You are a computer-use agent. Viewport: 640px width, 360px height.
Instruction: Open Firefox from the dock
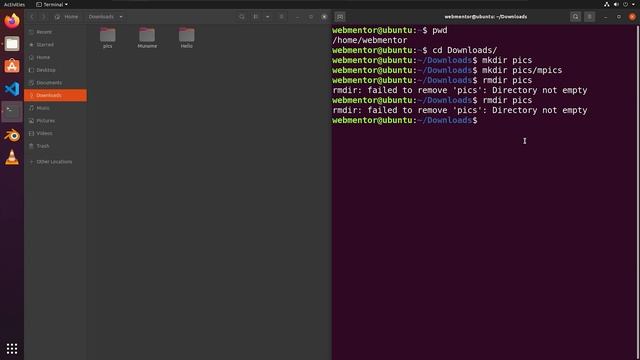point(12,20)
